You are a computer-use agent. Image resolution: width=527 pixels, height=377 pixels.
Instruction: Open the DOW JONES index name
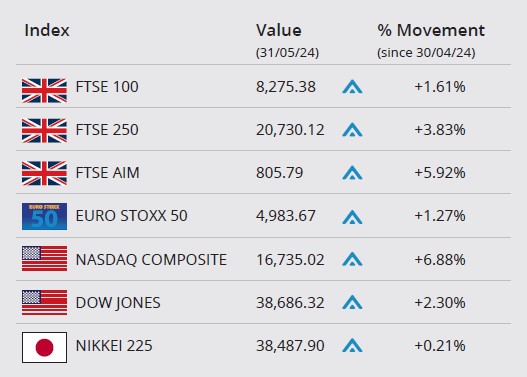click(x=118, y=303)
